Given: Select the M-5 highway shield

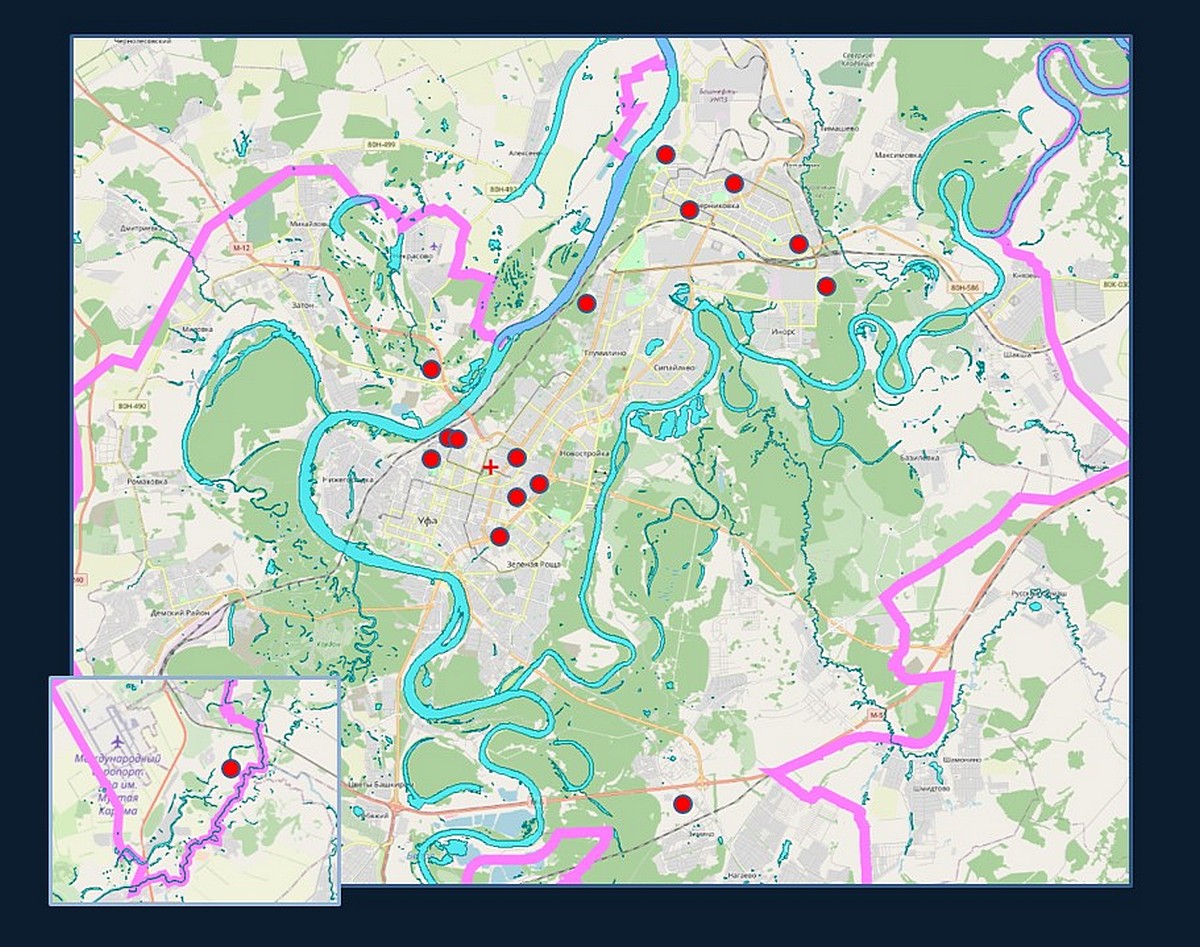Looking at the screenshot, I should [x=876, y=716].
